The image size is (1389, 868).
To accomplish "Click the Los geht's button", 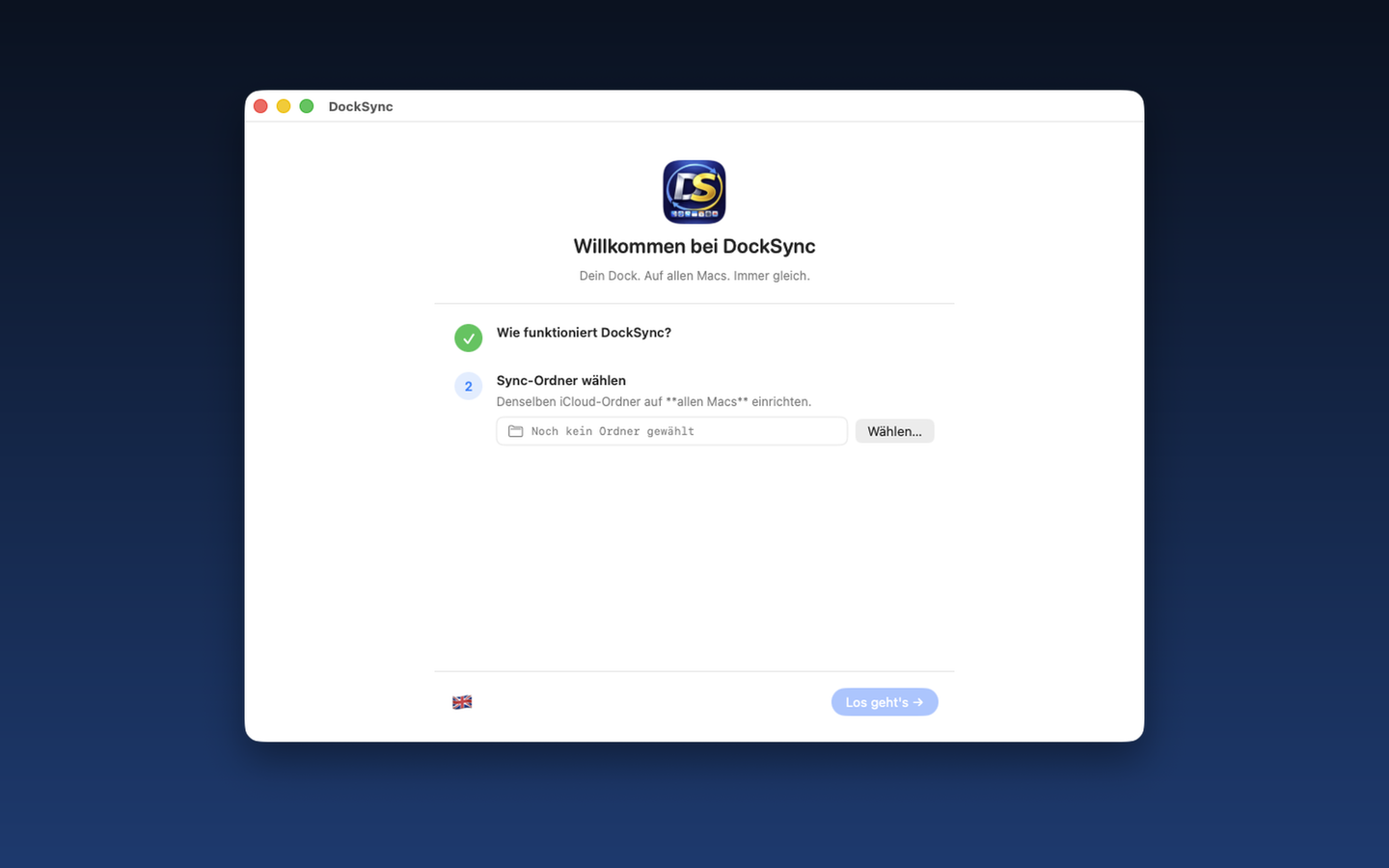I will click(x=885, y=702).
